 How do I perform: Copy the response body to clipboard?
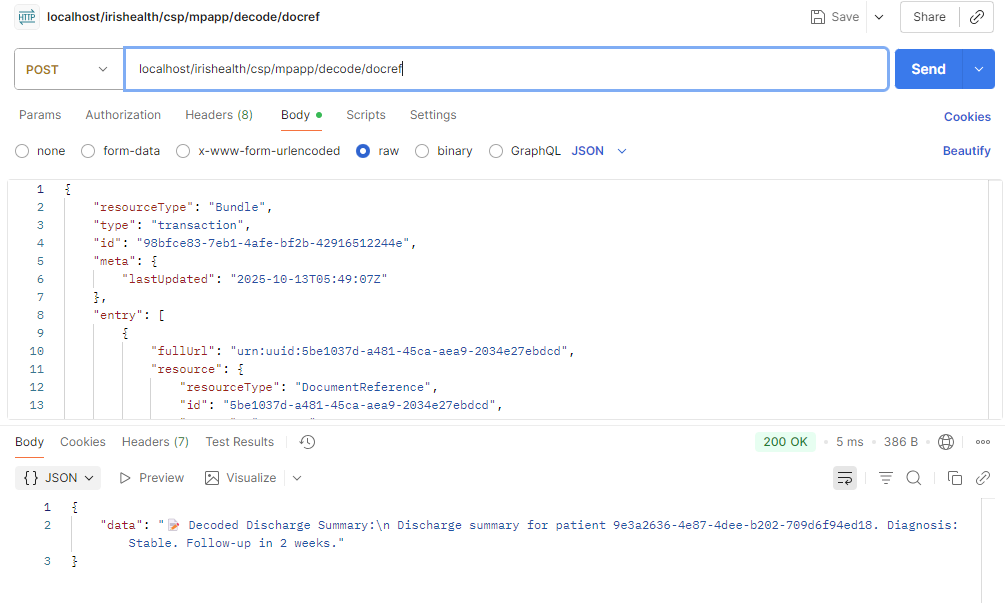point(954,478)
